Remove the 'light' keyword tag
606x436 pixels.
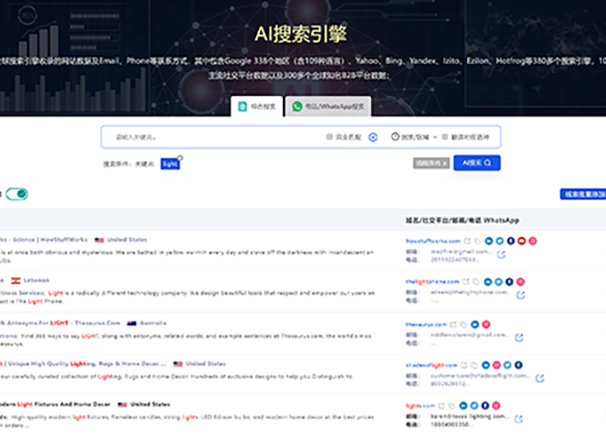(180, 158)
